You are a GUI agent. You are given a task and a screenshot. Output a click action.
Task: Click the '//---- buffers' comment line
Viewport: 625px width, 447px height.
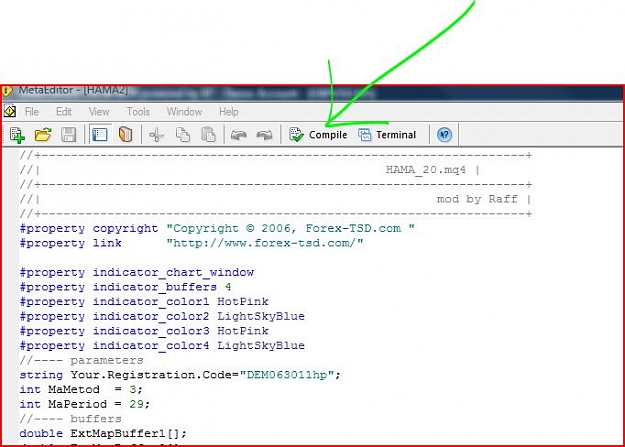click(71, 419)
